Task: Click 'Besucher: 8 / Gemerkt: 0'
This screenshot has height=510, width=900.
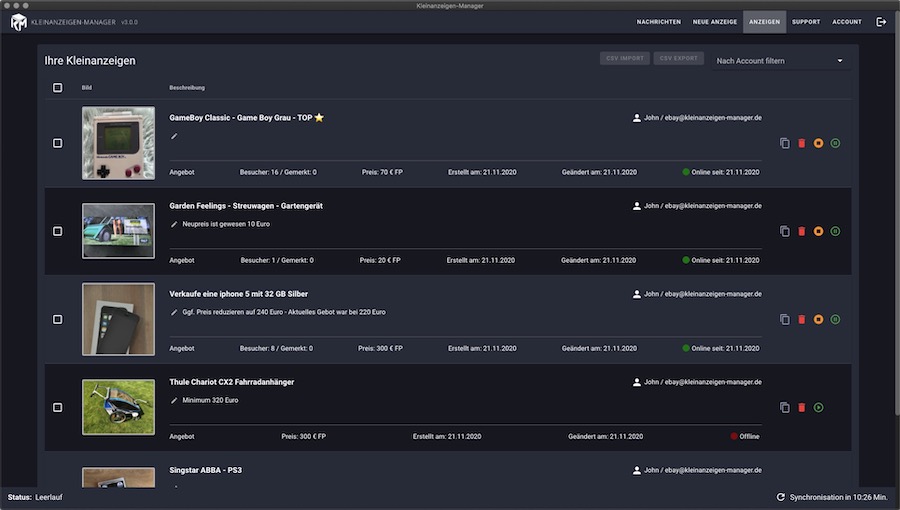Action: [276, 348]
